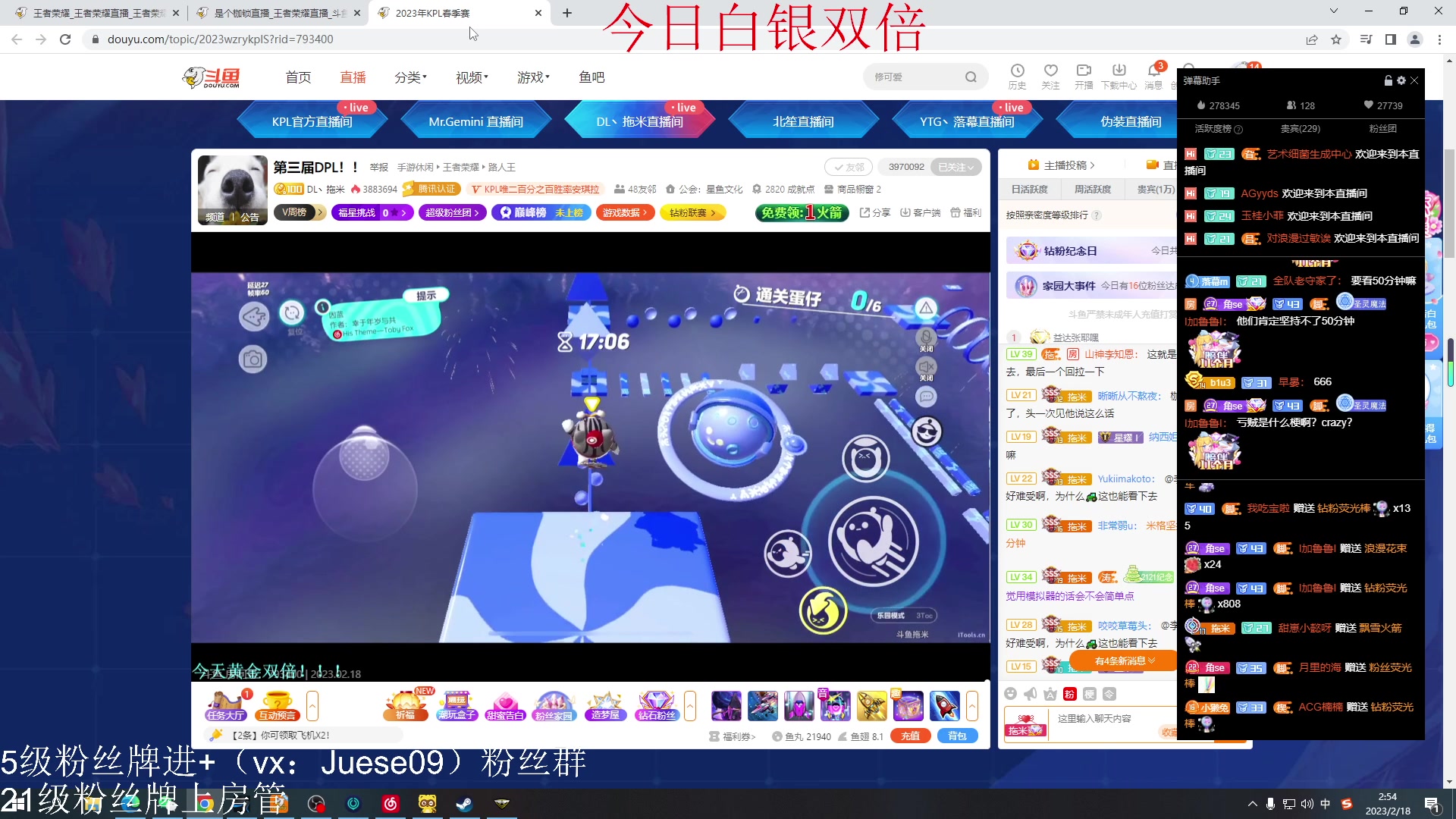Open 任务大厅 task hall icon
The width and height of the screenshot is (1456, 819).
225,706
